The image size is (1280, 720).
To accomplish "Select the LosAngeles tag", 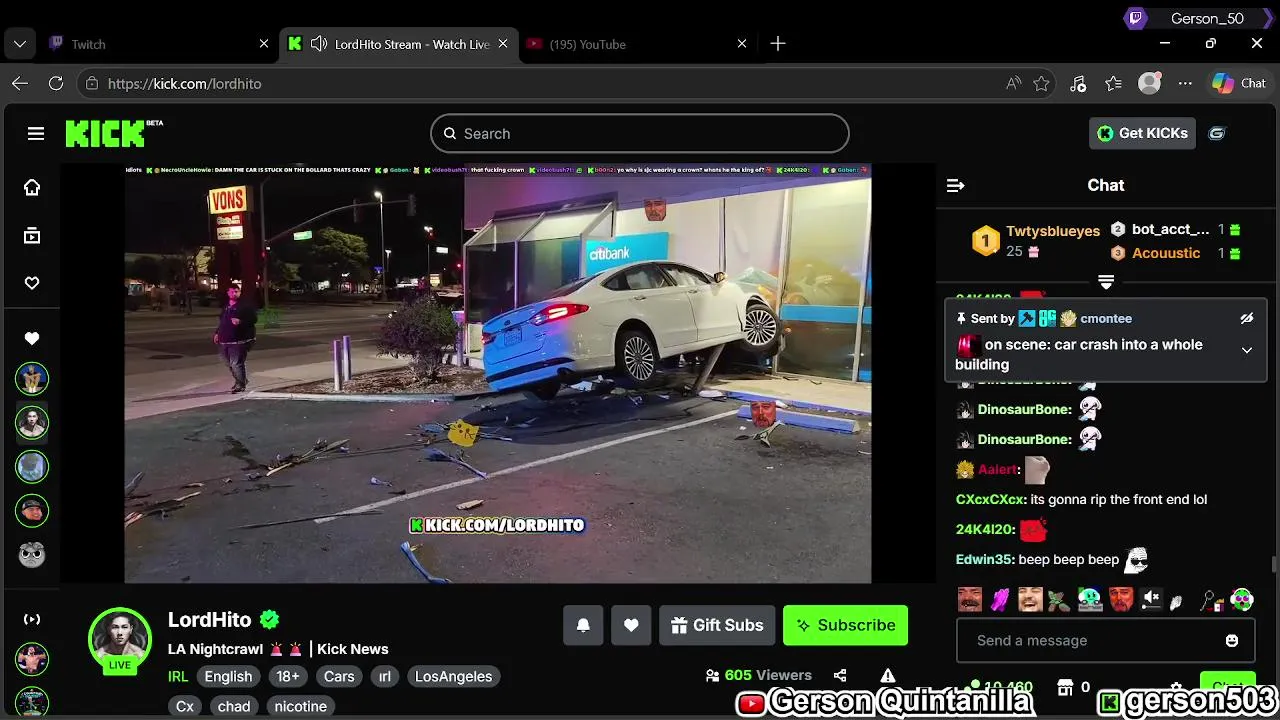I will pyautogui.click(x=453, y=676).
